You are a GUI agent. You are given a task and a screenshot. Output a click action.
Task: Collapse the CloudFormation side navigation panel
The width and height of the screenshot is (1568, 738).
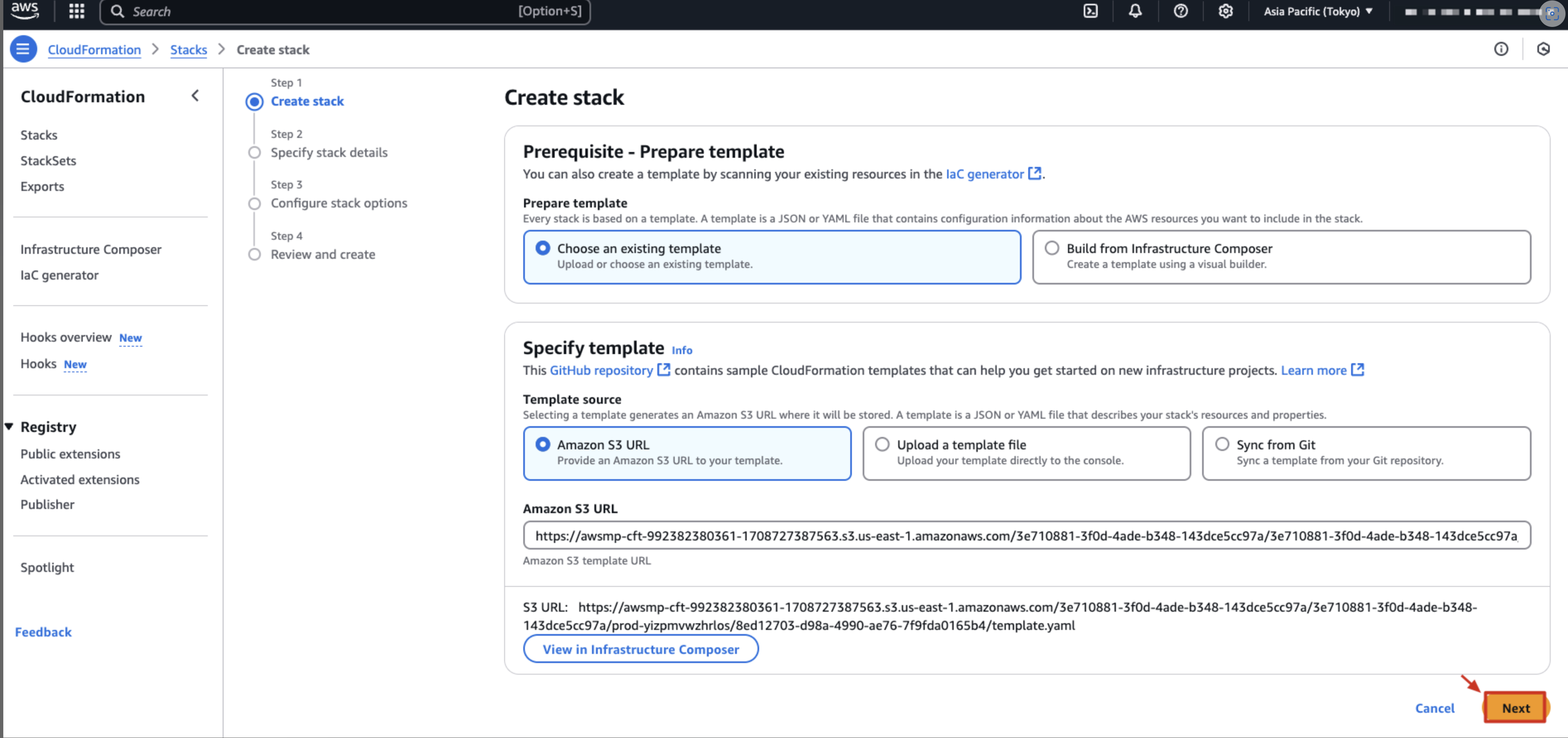tap(195, 96)
